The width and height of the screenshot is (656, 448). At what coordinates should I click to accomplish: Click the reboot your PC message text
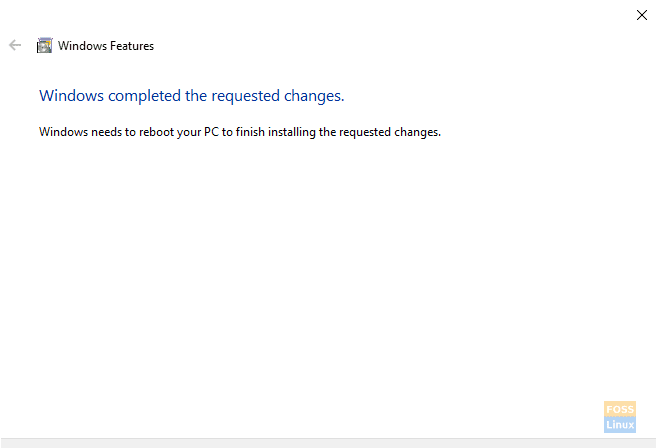[240, 132]
